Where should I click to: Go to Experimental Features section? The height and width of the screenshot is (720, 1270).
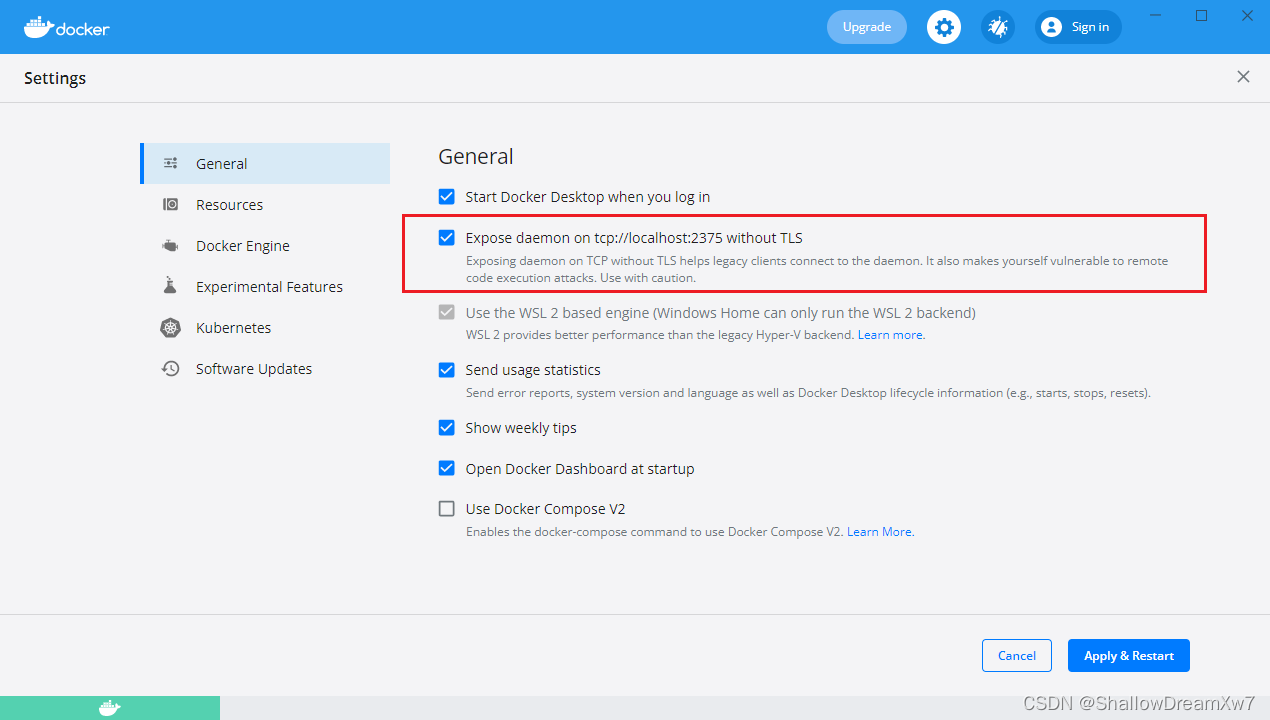pyautogui.click(x=265, y=286)
